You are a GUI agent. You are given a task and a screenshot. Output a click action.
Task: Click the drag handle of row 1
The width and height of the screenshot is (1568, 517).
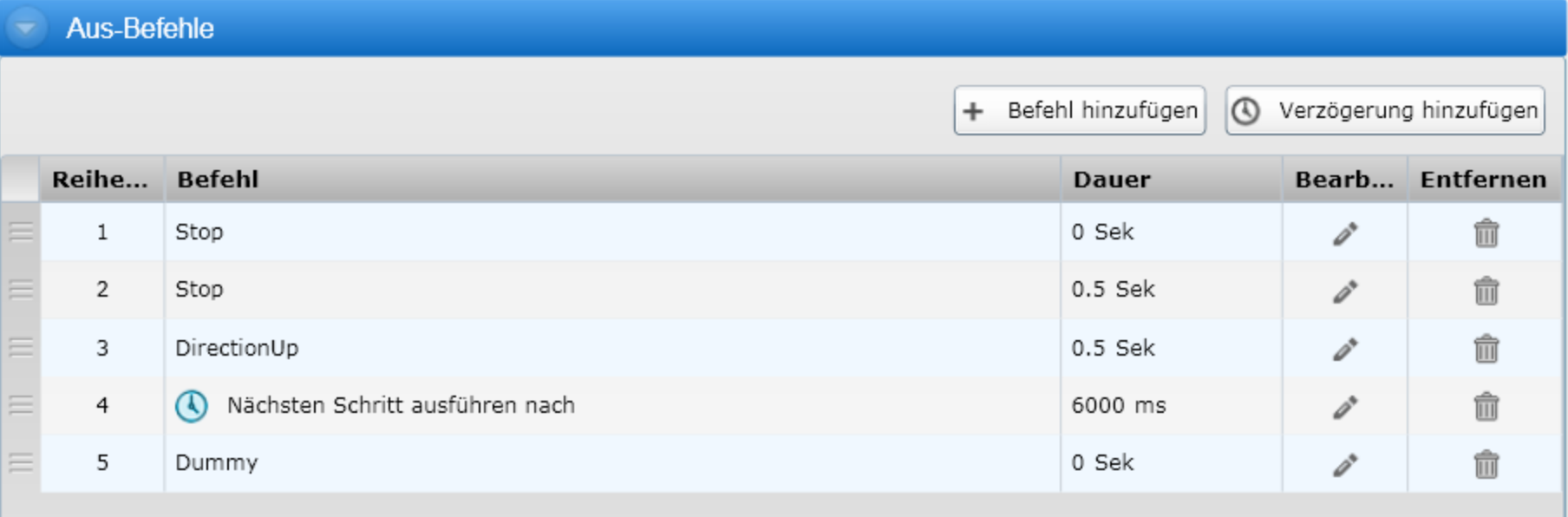click(x=21, y=232)
